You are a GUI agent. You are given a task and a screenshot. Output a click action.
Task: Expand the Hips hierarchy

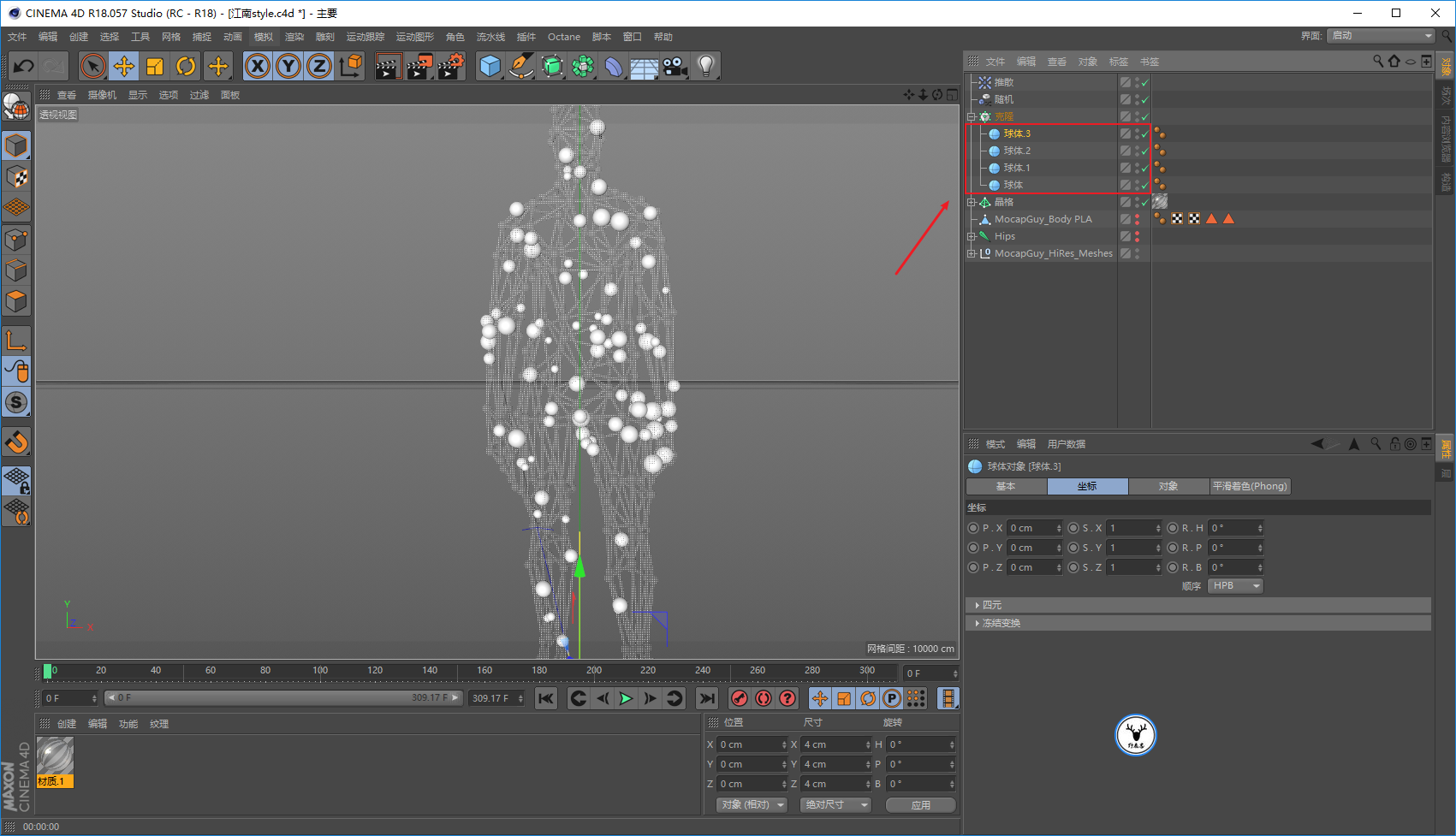(972, 236)
